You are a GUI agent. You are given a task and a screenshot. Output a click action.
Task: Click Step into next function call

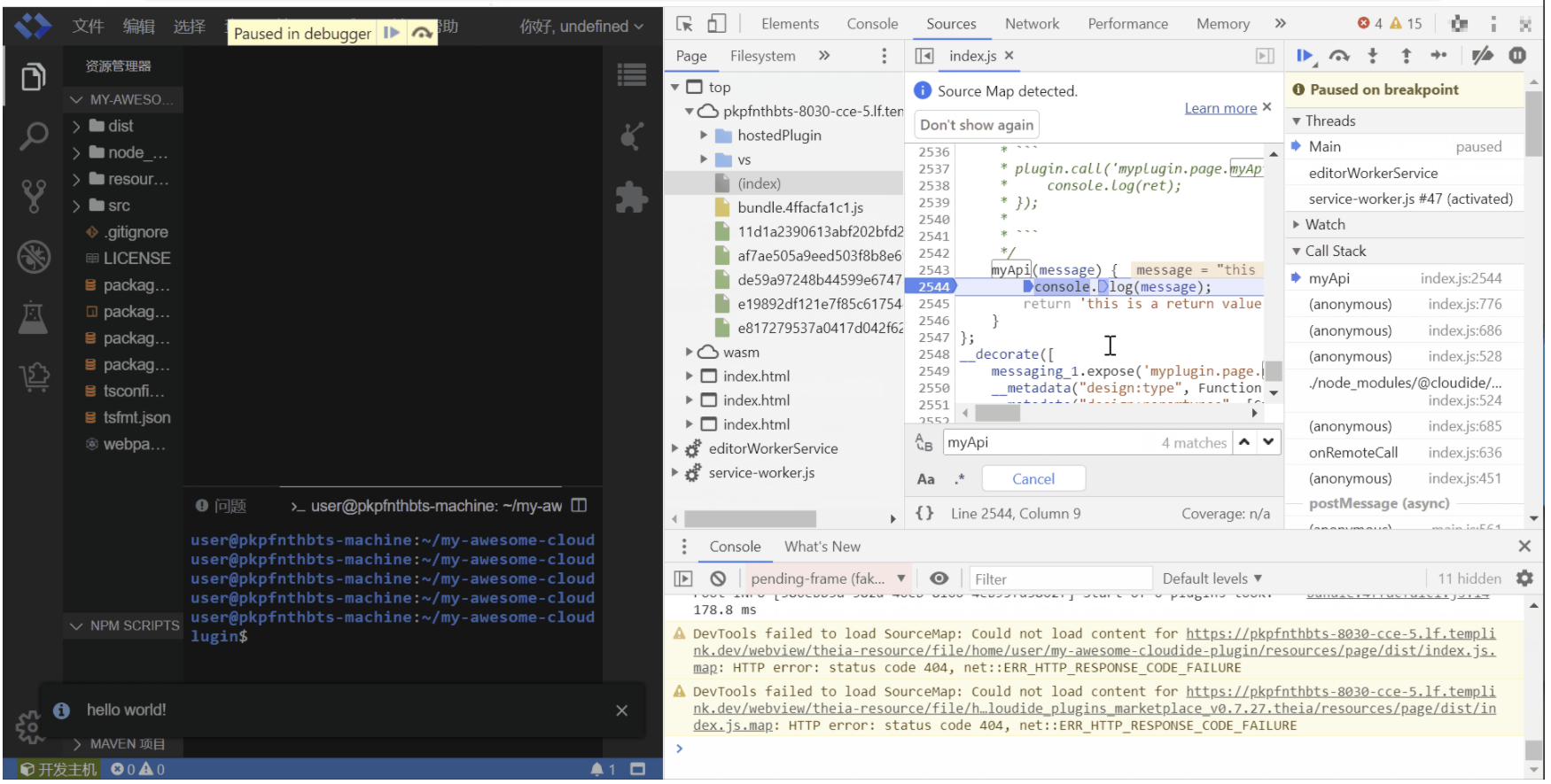pyautogui.click(x=1373, y=56)
